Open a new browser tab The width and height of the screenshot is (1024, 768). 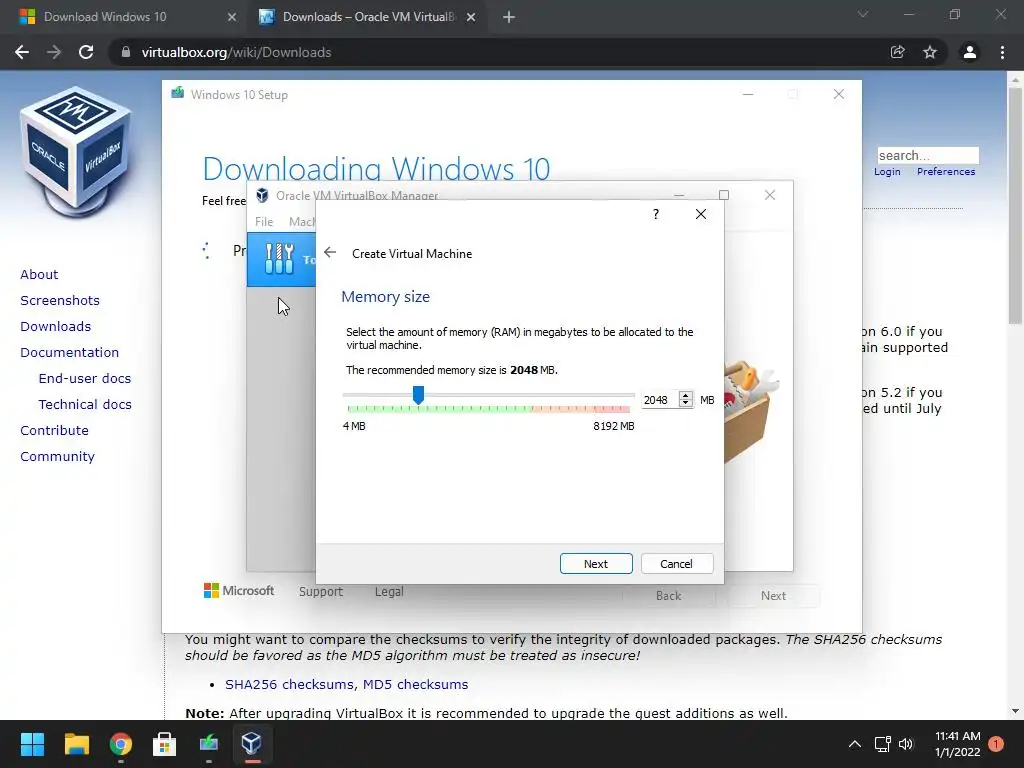[509, 17]
